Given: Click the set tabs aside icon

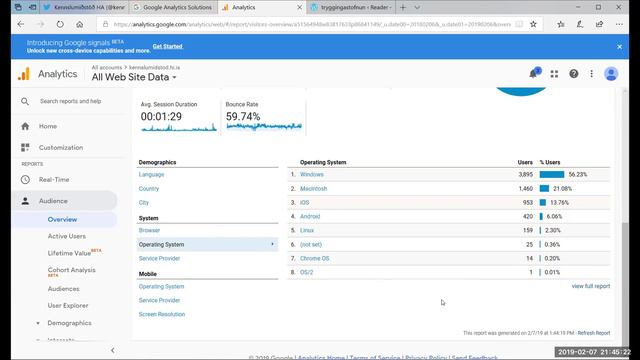Looking at the screenshot, I should coord(33,7).
